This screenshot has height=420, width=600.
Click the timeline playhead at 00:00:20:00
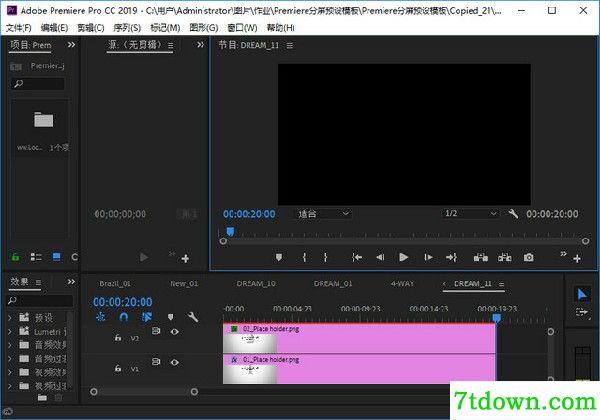click(x=496, y=318)
